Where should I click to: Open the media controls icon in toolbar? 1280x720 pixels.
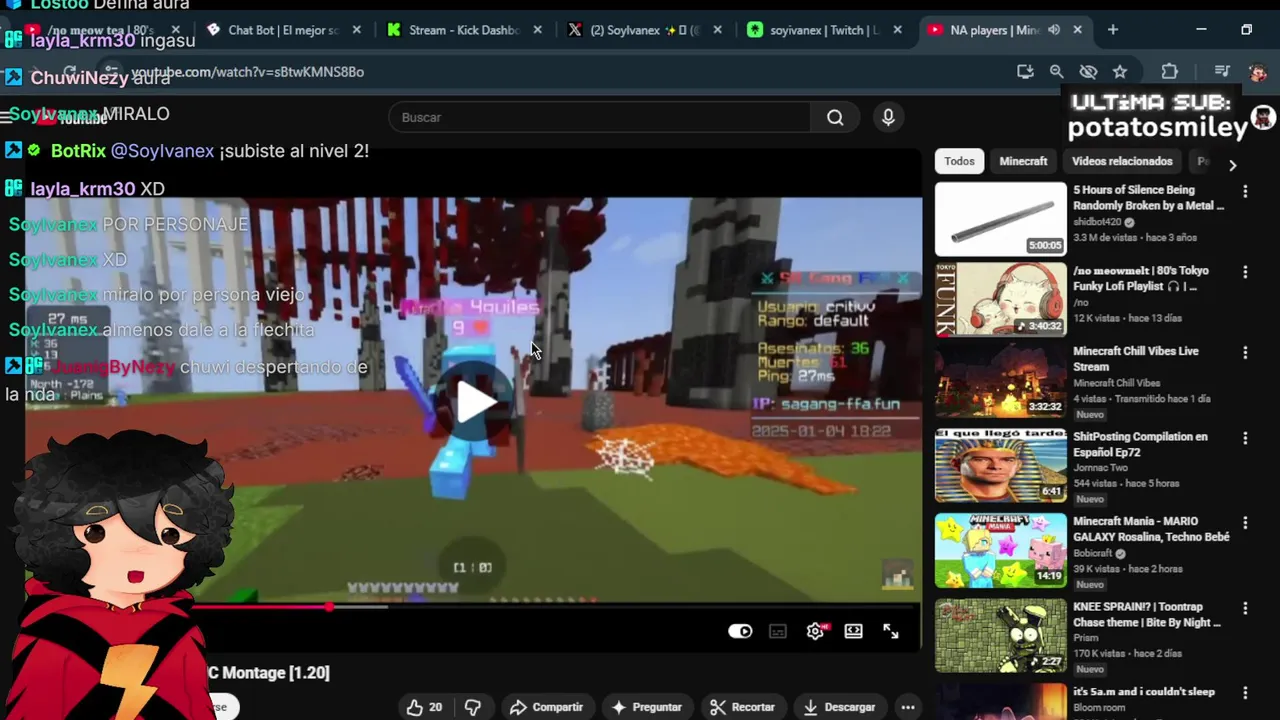(x=1221, y=72)
